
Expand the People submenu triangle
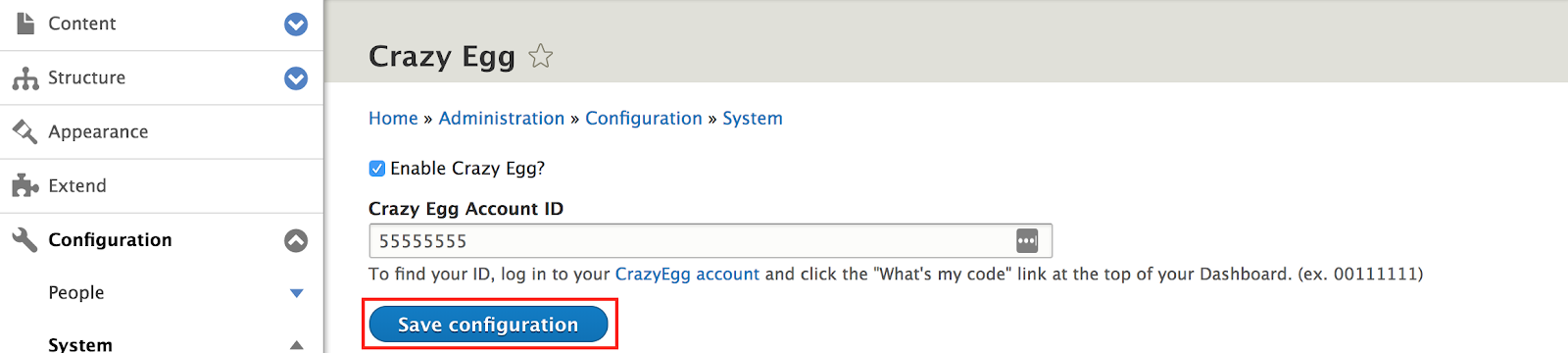pos(297,293)
